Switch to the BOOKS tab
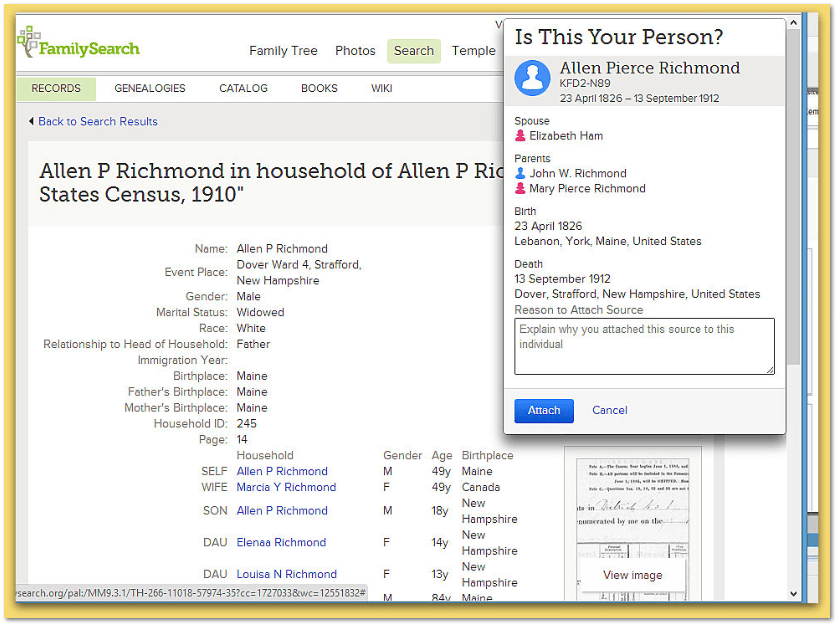Screen dimensions: 836x624 [319, 89]
